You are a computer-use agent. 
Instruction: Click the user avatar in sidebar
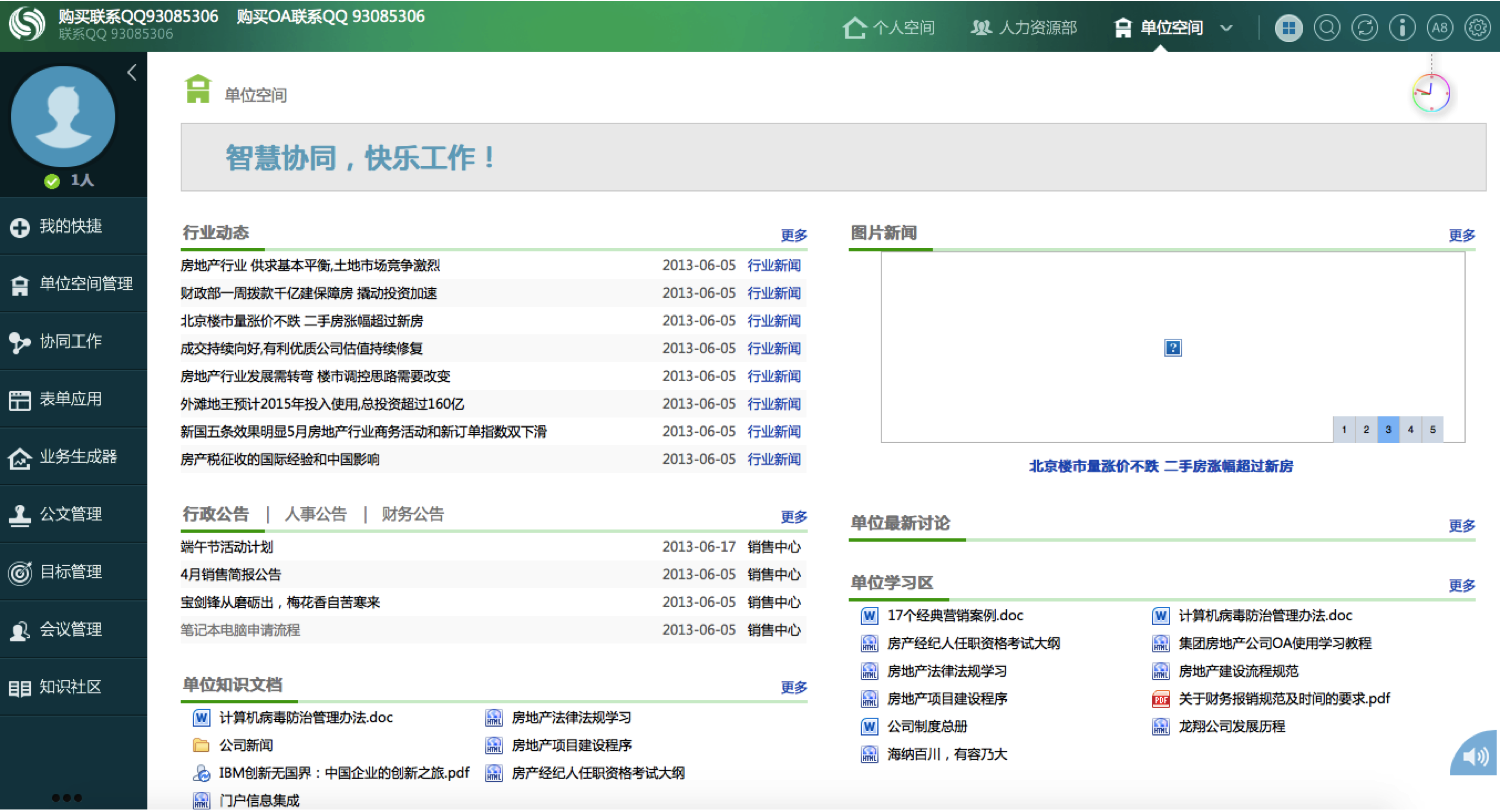click(x=63, y=117)
